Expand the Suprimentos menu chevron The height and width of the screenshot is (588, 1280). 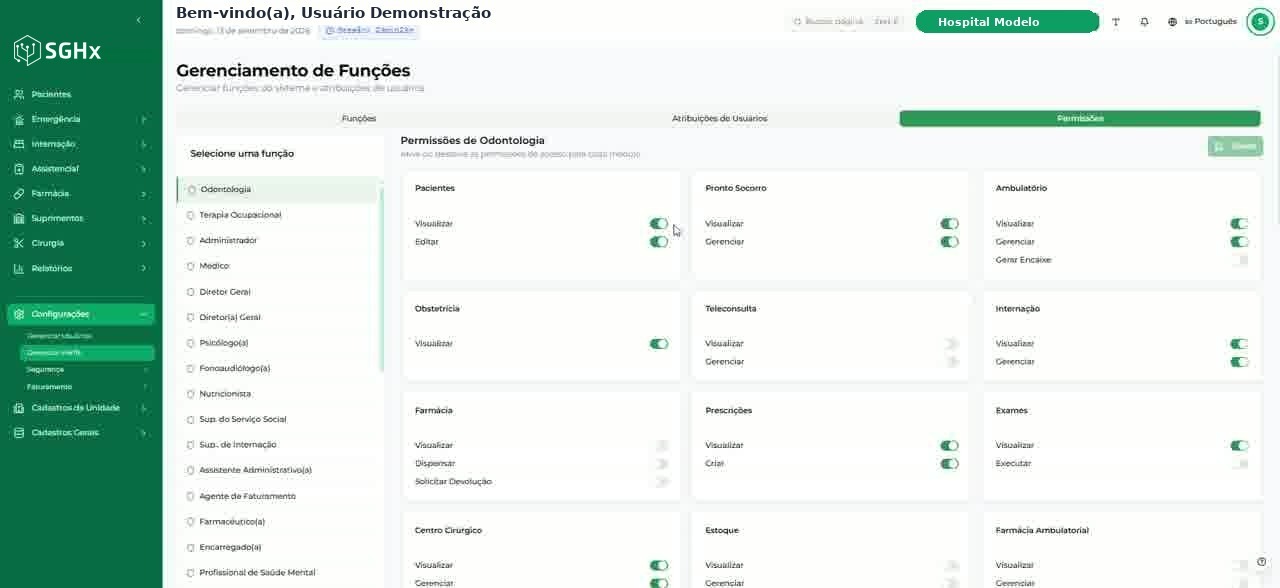pos(143,218)
